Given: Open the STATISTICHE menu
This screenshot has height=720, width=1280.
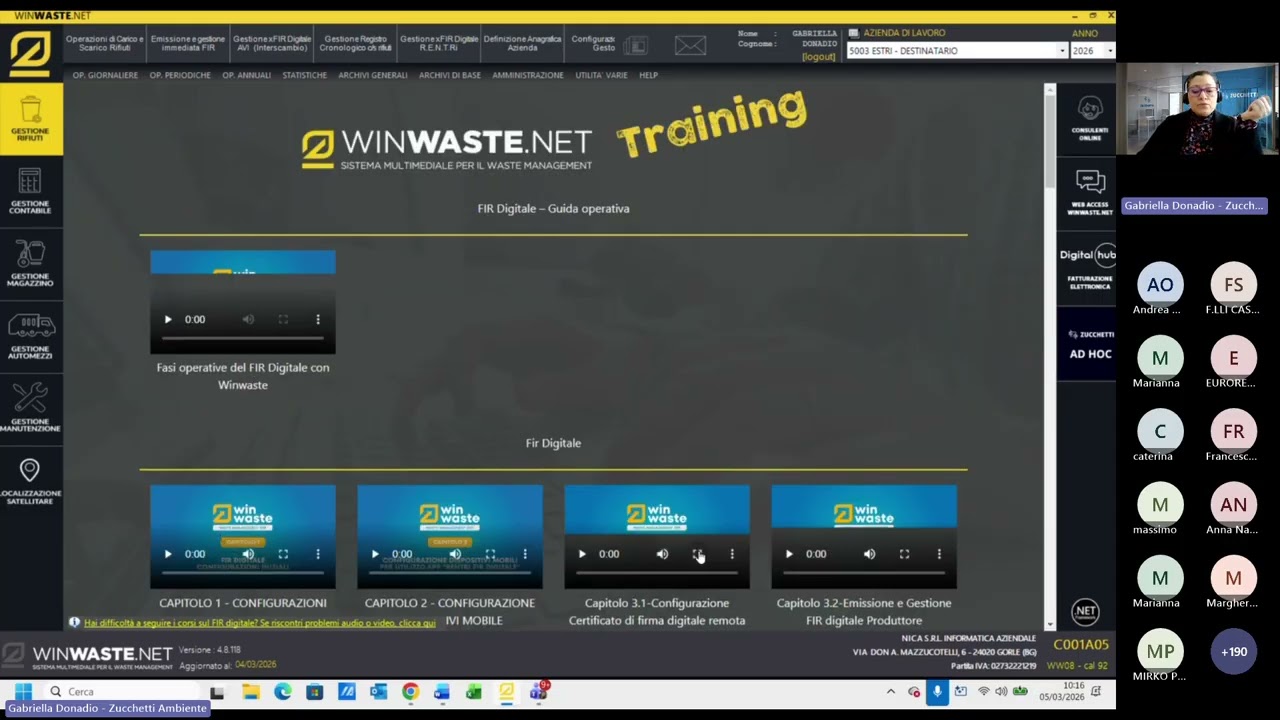Looking at the screenshot, I should 304,75.
